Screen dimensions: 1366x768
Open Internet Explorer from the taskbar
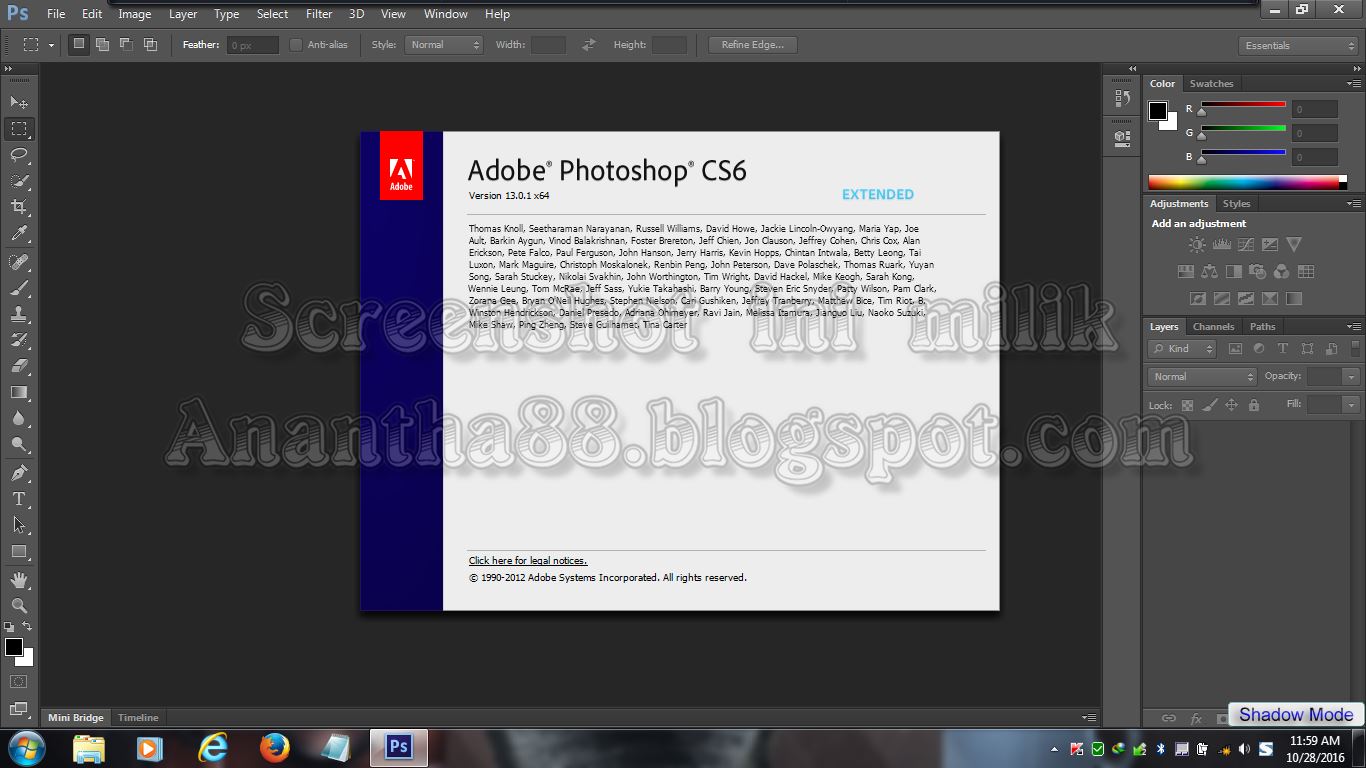point(212,747)
